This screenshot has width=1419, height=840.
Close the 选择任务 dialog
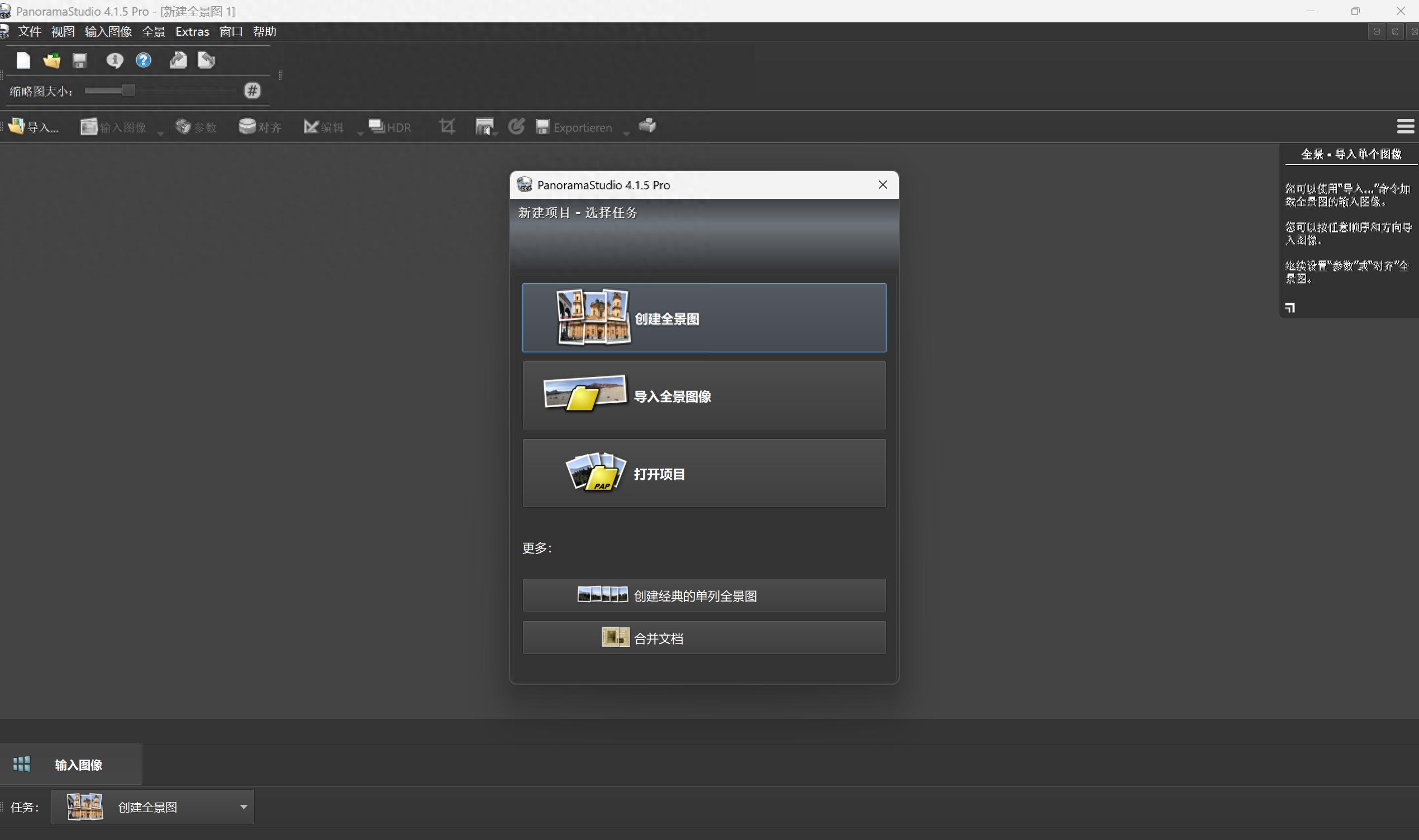883,185
